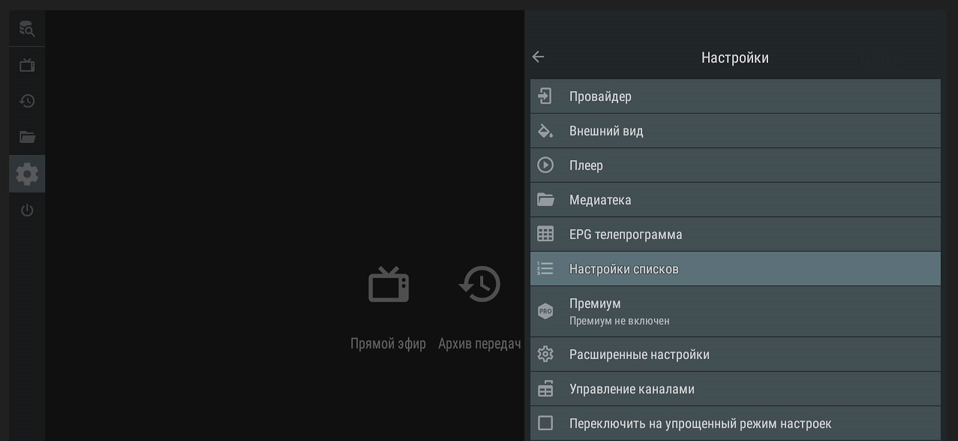Open EPG телепрограмма settings
This screenshot has height=441, width=958.
pyautogui.click(x=735, y=235)
